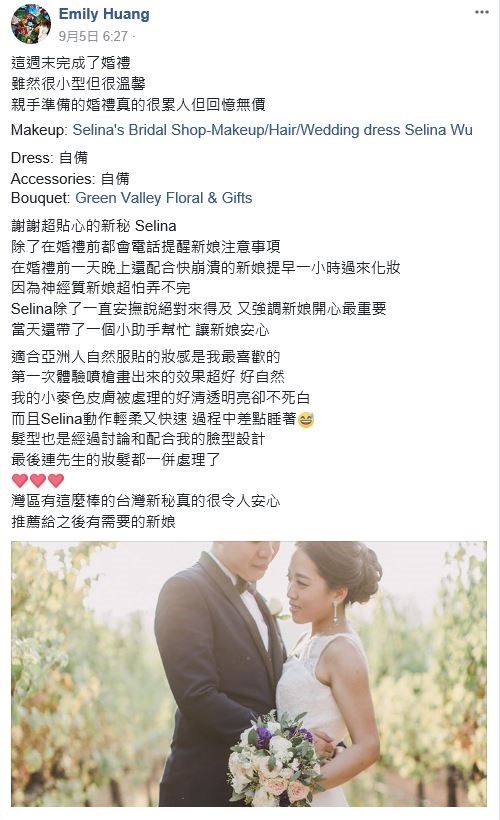This screenshot has width=500, height=820.
Task: Click the "Dress: 自備" line
Action: [x=49, y=157]
